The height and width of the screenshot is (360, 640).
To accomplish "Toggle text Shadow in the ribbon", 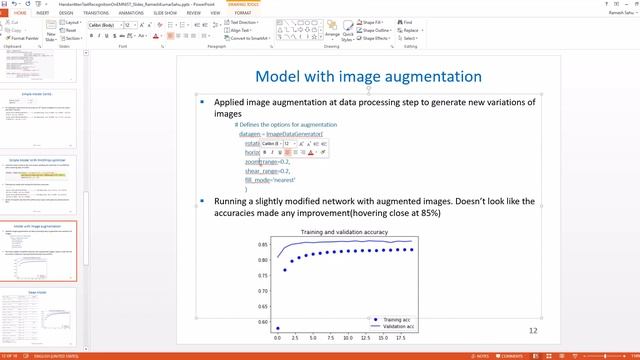I will pyautogui.click(x=114, y=36).
